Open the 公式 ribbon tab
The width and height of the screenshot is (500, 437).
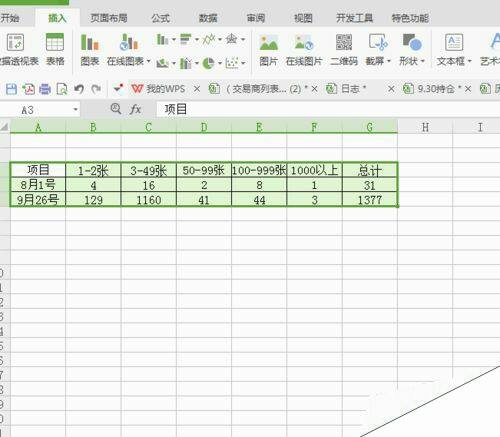(x=161, y=18)
